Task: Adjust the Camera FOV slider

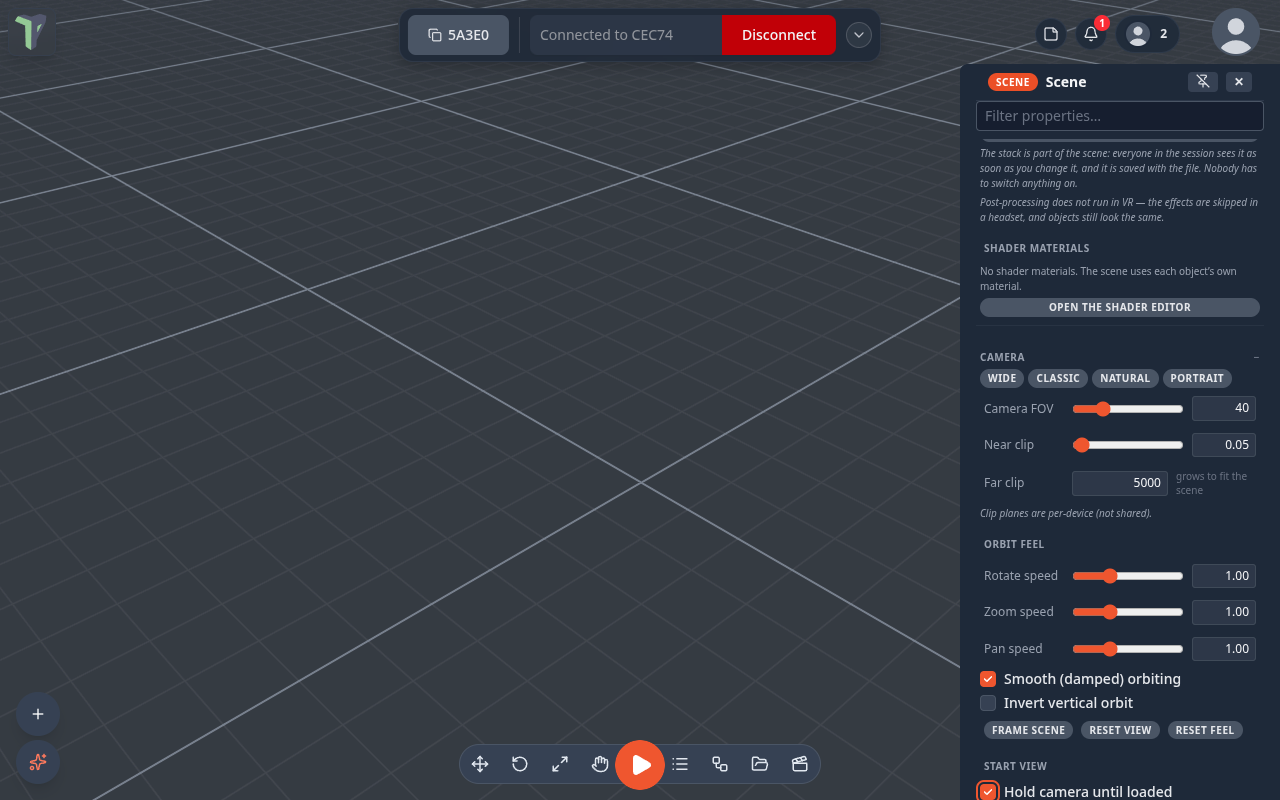Action: coord(1128,408)
